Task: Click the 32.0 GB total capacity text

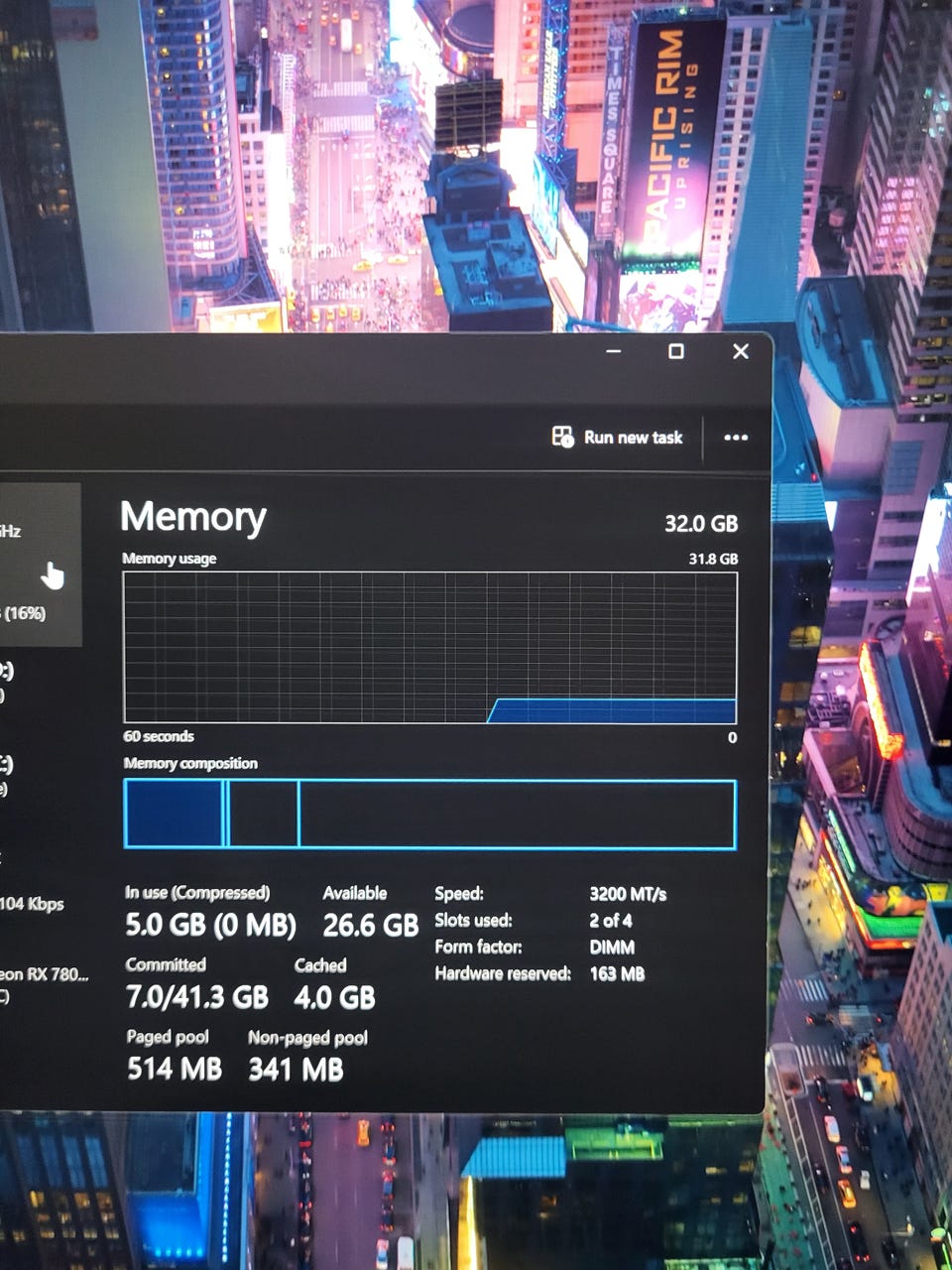Action: tap(701, 523)
